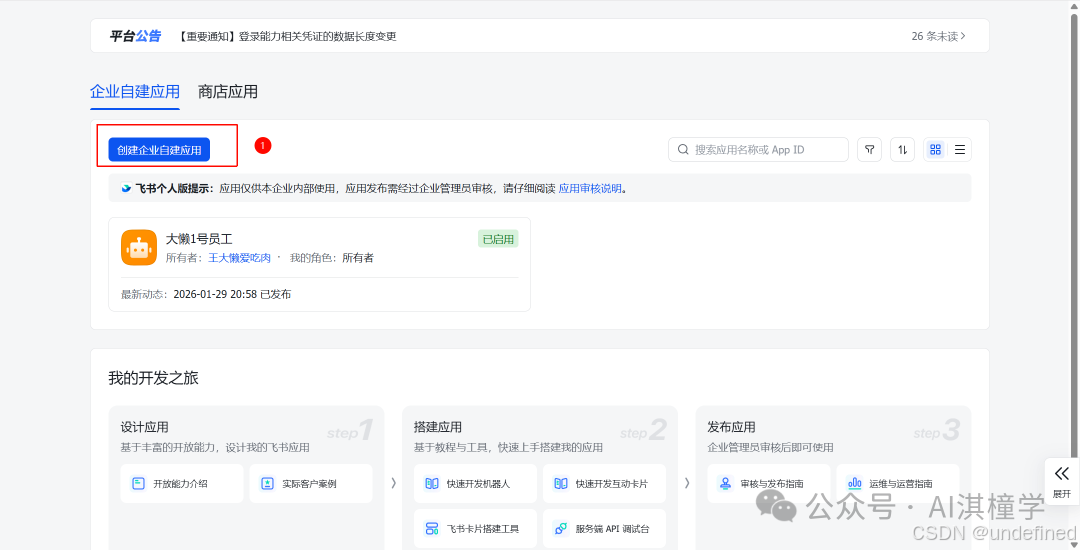Click the filter icon next to search
Image resolution: width=1080 pixels, height=550 pixels.
pos(869,149)
